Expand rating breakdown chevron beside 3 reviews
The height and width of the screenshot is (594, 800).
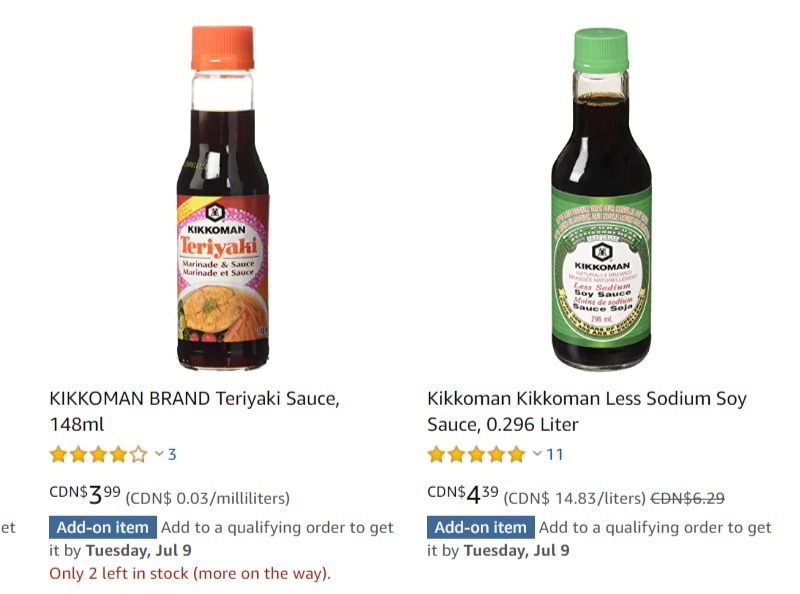[159, 453]
